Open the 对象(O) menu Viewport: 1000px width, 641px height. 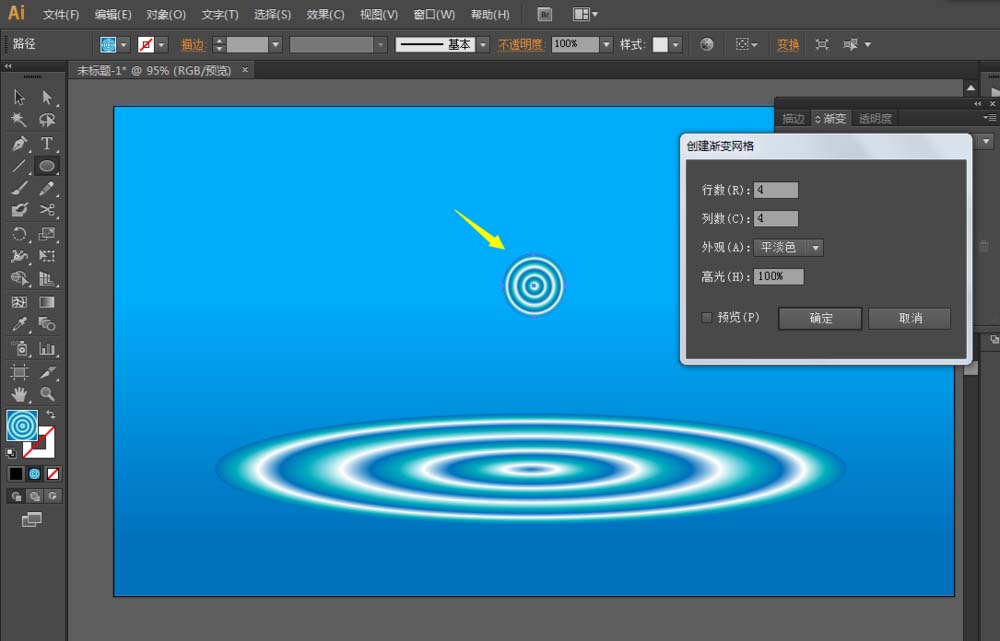pyautogui.click(x=166, y=14)
